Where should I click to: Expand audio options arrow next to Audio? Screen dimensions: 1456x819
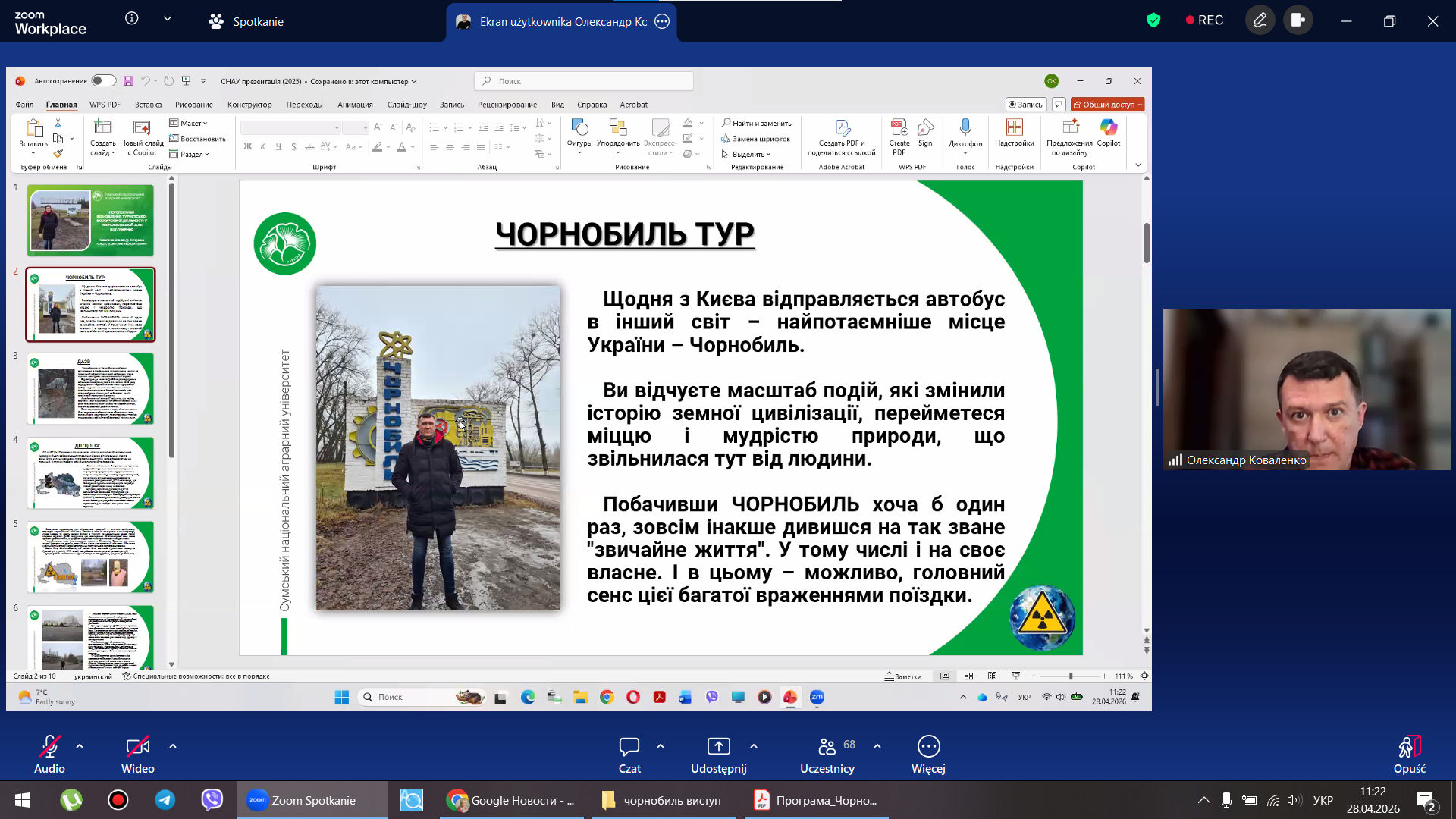tap(80, 746)
